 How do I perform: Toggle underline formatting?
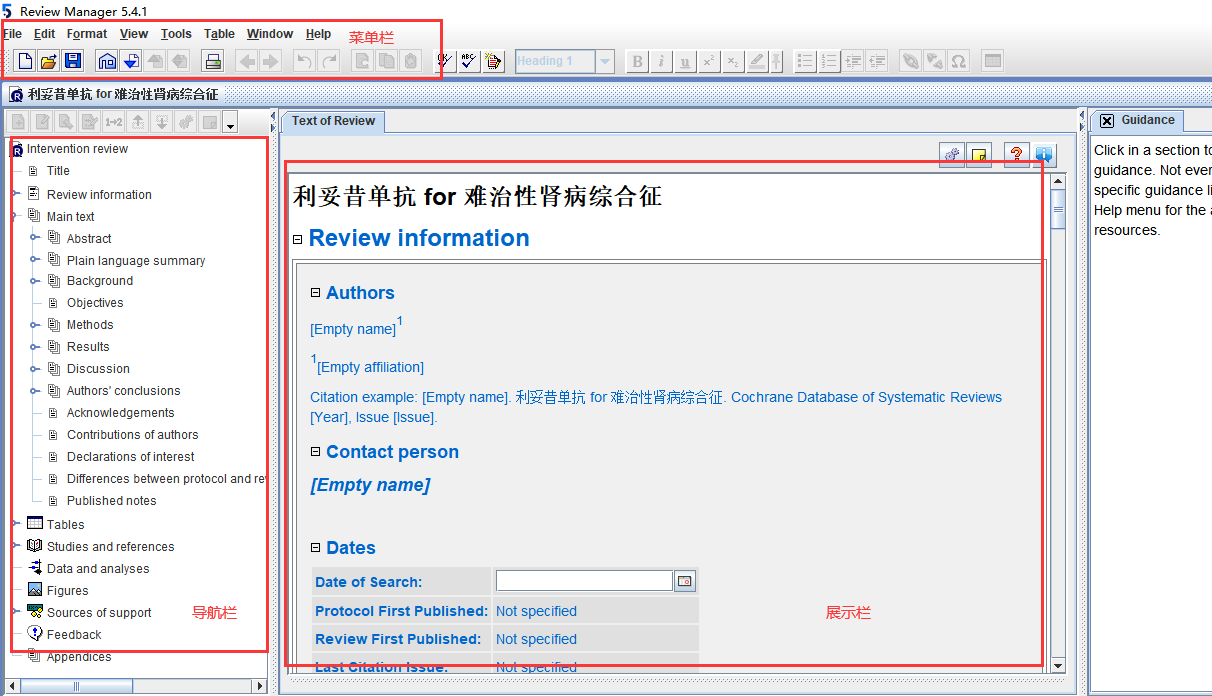[x=685, y=61]
